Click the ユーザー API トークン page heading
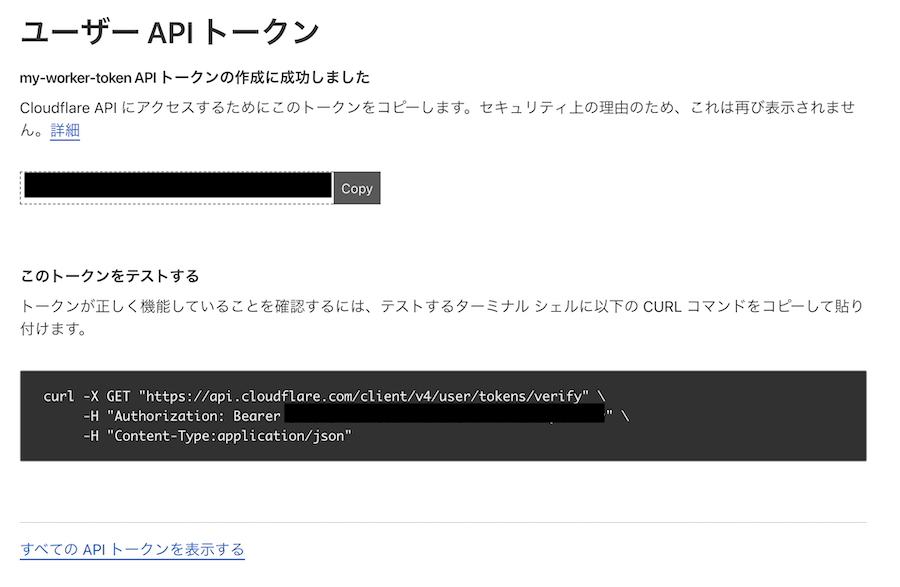Viewport: 900px width, 587px height. (170, 31)
